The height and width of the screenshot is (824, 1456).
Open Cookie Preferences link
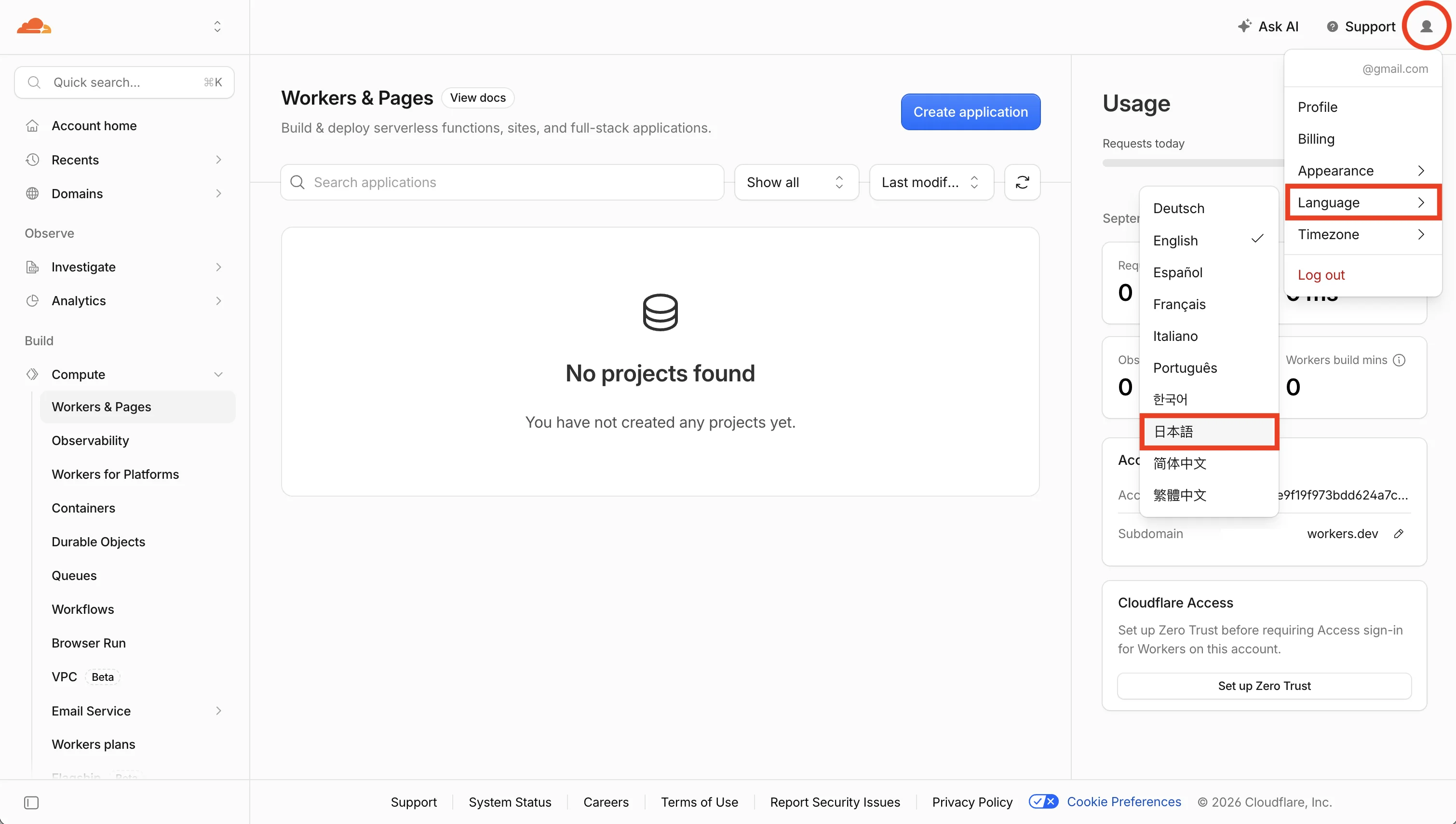tap(1124, 802)
